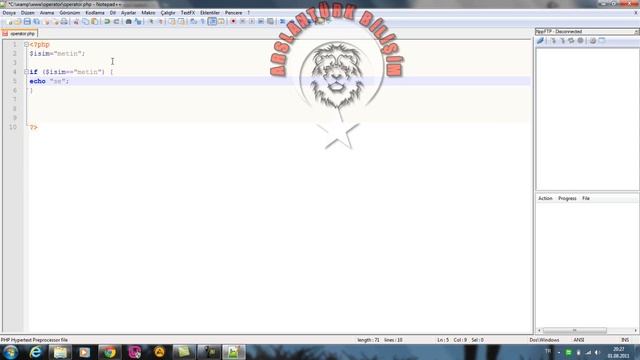
Task: Open Internet Explorer from the taskbar
Action: pyautogui.click(x=36, y=352)
